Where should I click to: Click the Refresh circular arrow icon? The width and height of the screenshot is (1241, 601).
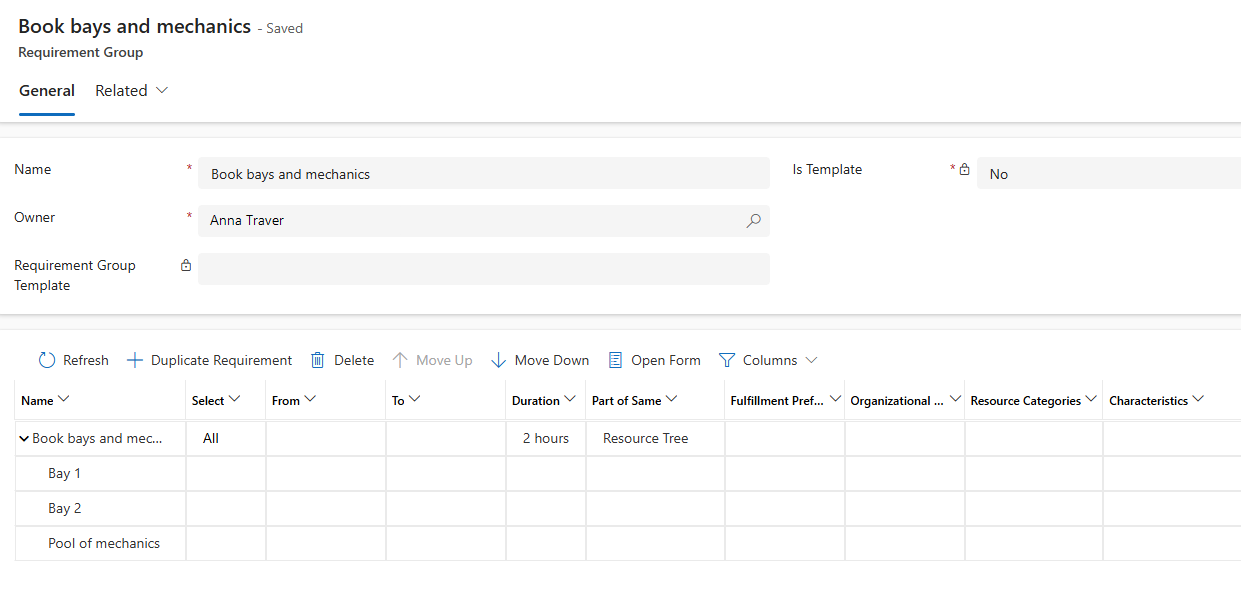pos(46,360)
